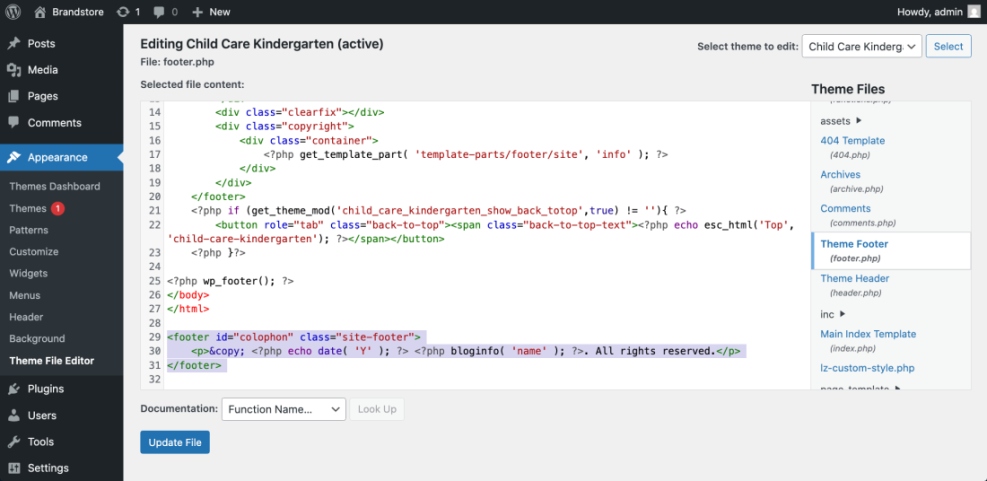This screenshot has width=987, height=481.
Task: Click the Posts pin icon
Action: point(14,43)
